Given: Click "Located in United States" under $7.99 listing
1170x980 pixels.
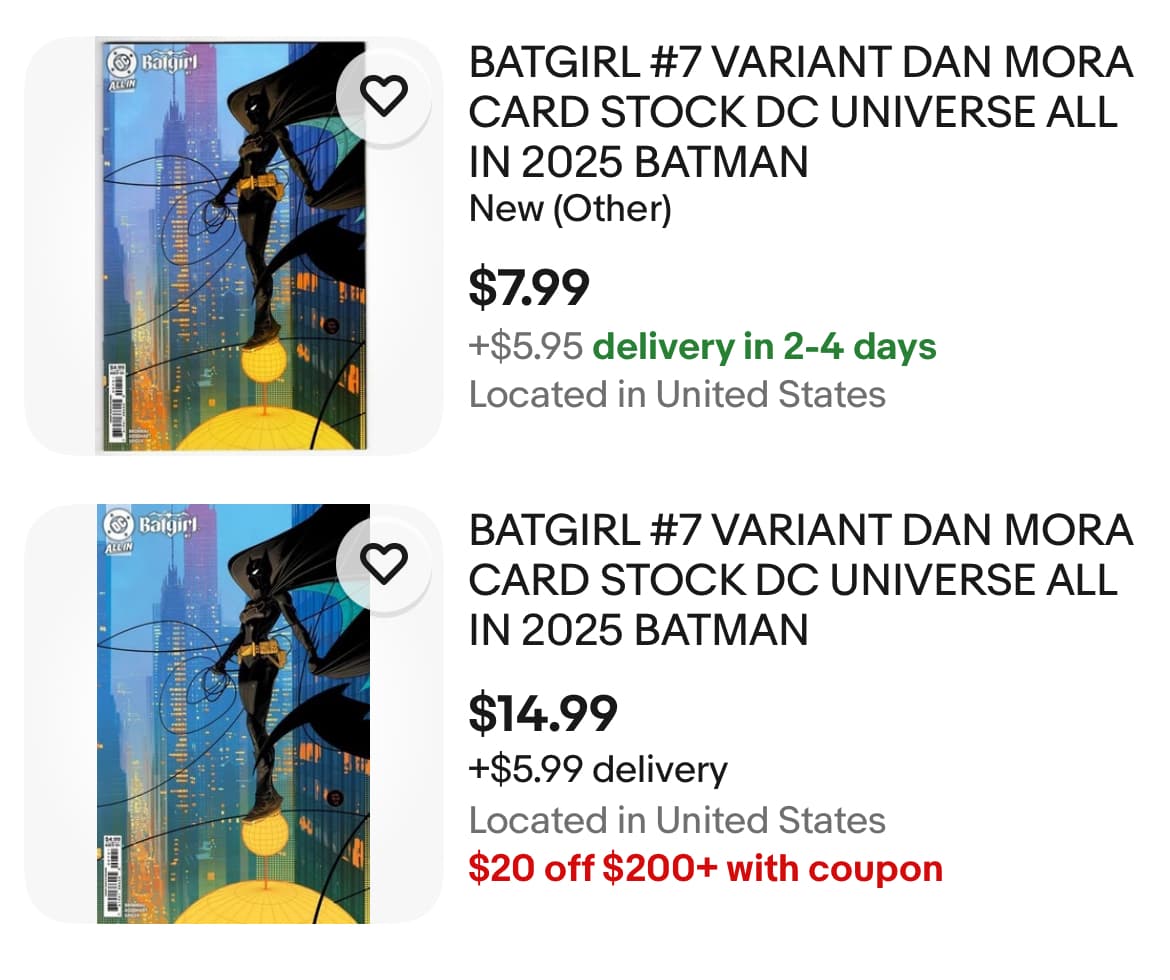Looking at the screenshot, I should [x=677, y=394].
